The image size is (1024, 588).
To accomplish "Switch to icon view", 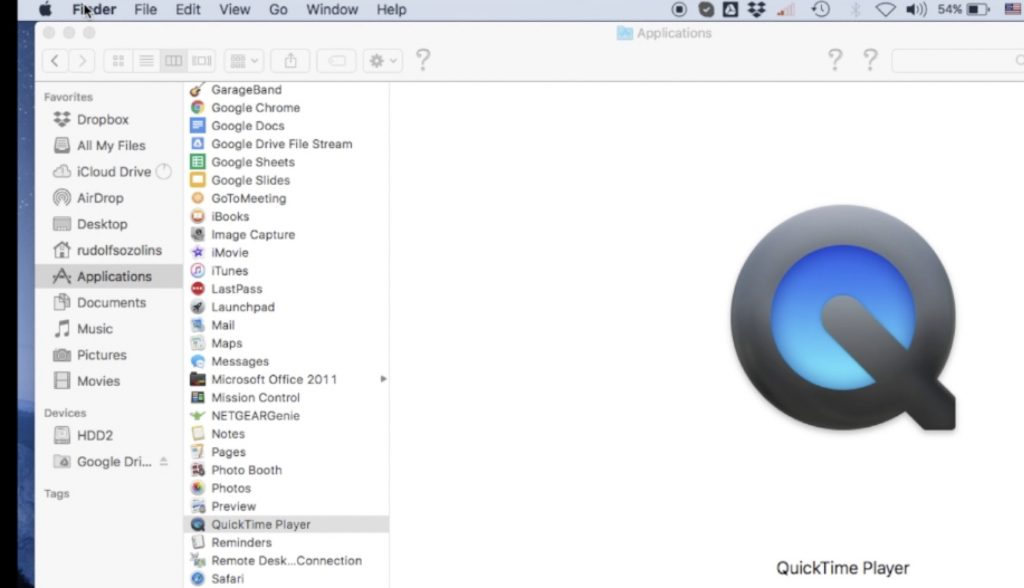I will coord(118,61).
